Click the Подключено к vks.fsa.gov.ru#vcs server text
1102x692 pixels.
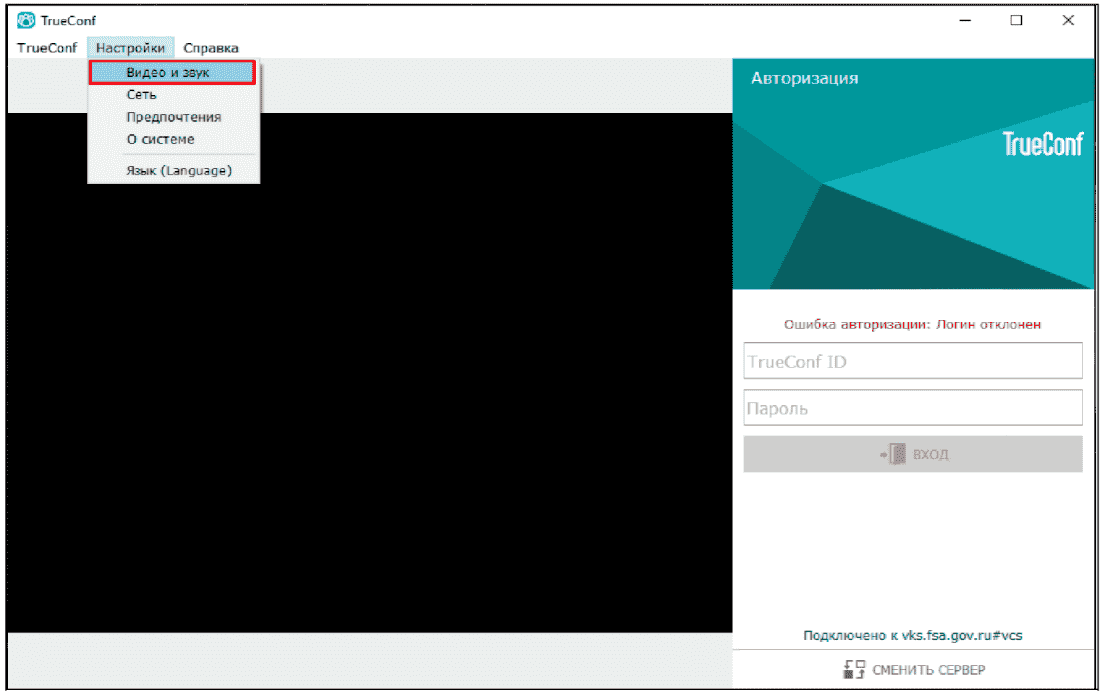point(912,635)
